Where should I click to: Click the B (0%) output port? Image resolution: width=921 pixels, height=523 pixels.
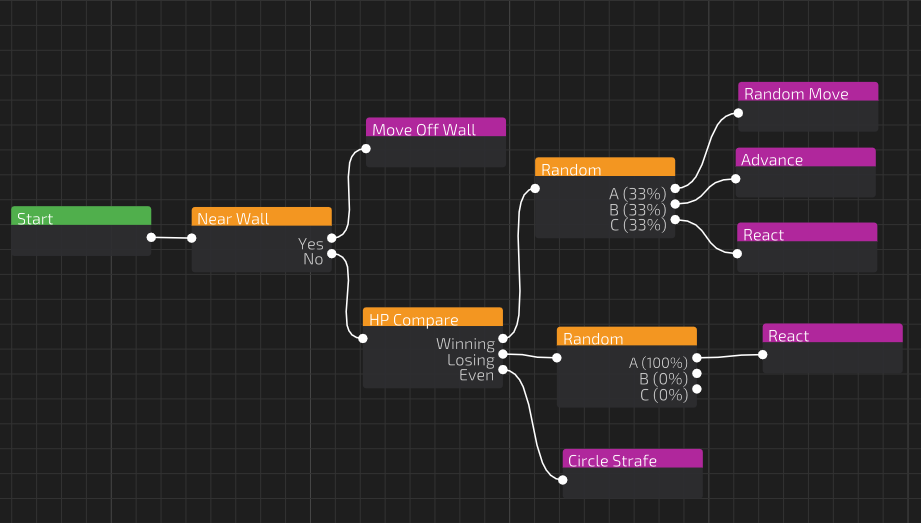pos(697,373)
